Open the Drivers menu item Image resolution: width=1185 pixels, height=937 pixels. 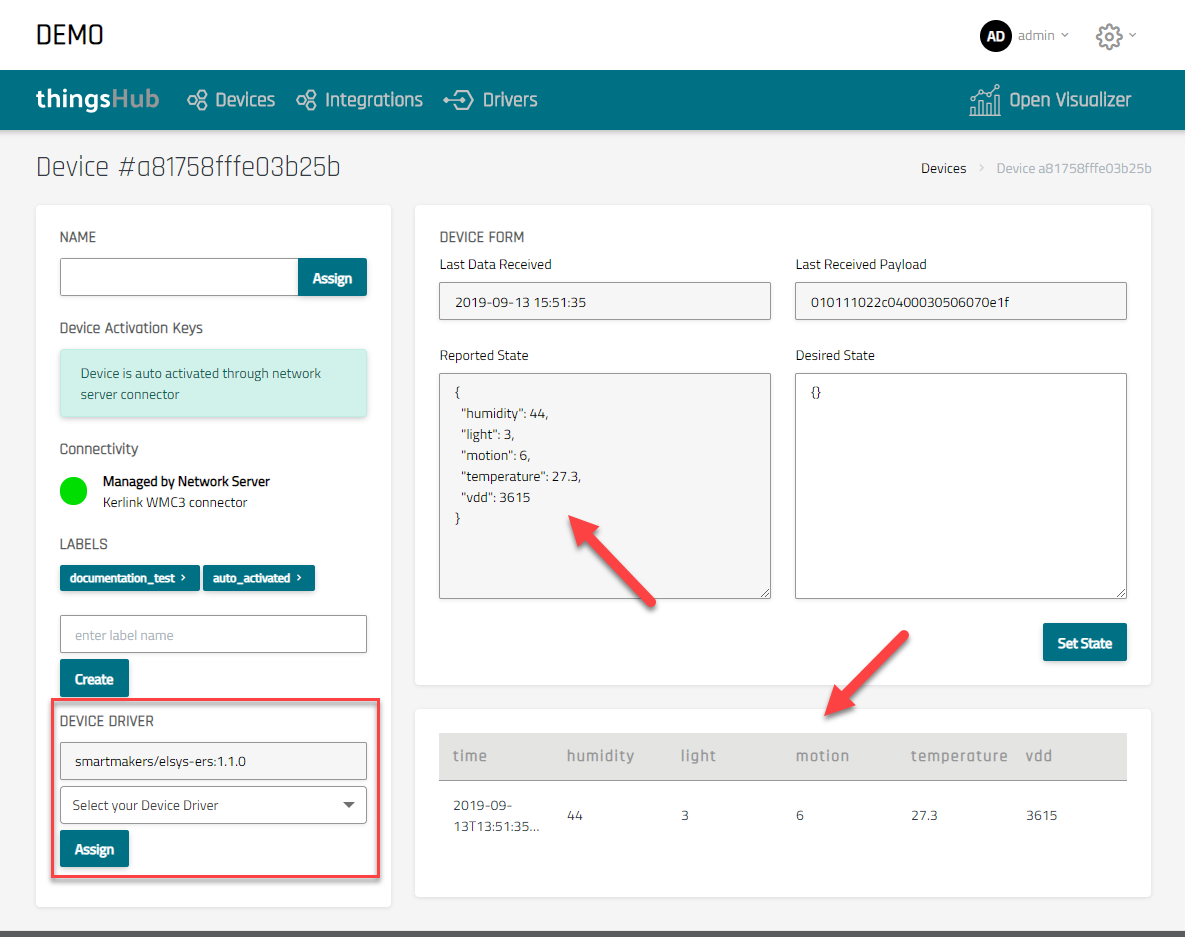click(509, 100)
